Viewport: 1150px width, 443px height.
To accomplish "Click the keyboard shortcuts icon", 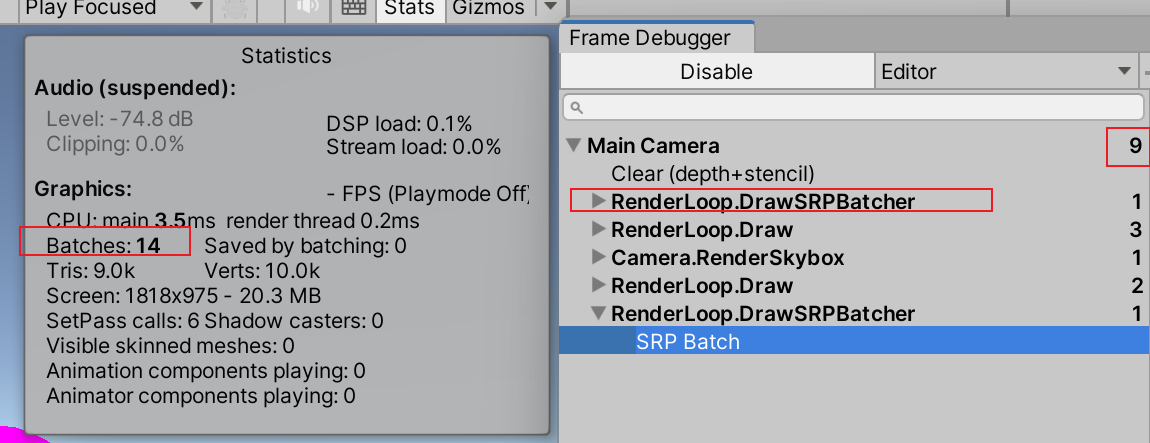I will [352, 8].
